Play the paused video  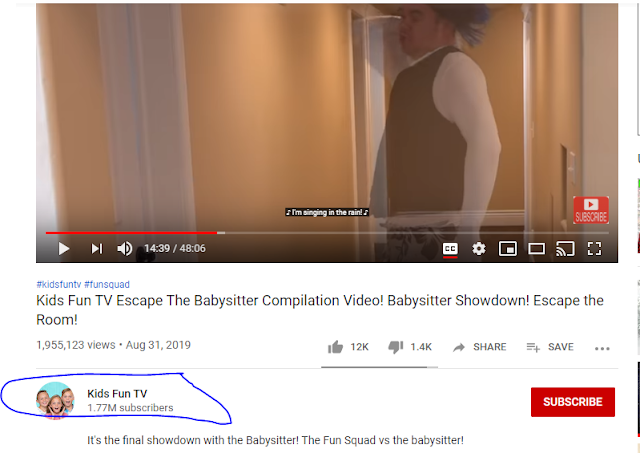[64, 249]
